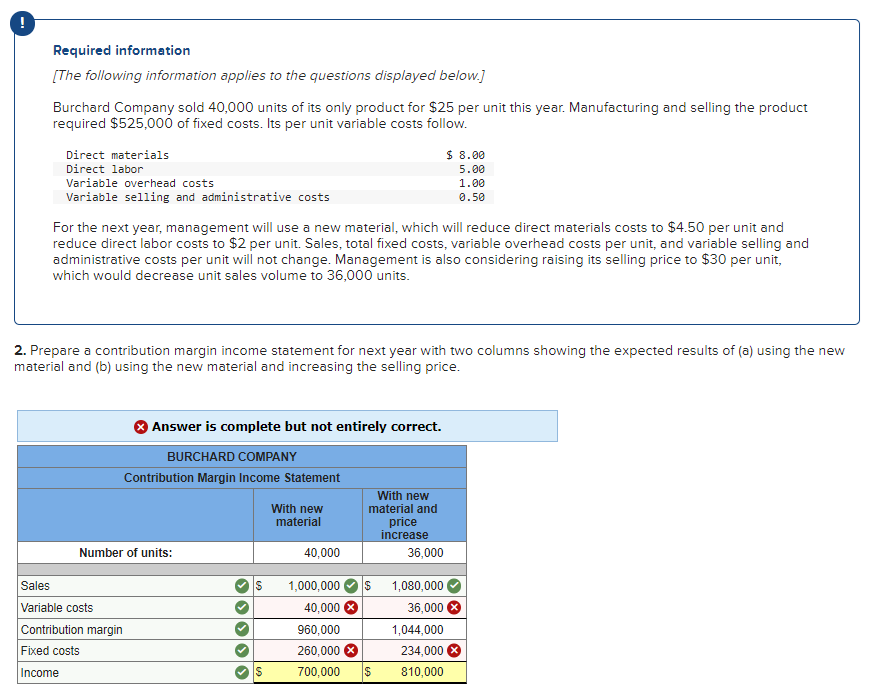
Task: Click green check icon next to Fixed costs label
Action: [242, 651]
